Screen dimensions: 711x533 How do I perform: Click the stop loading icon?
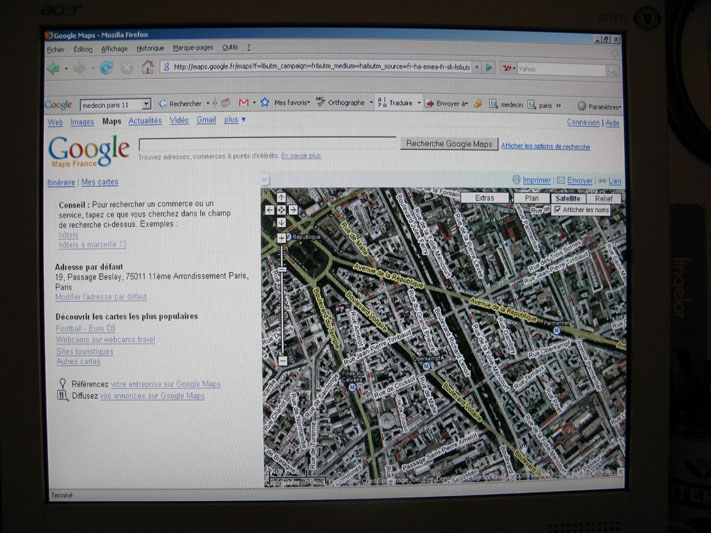pos(127,68)
